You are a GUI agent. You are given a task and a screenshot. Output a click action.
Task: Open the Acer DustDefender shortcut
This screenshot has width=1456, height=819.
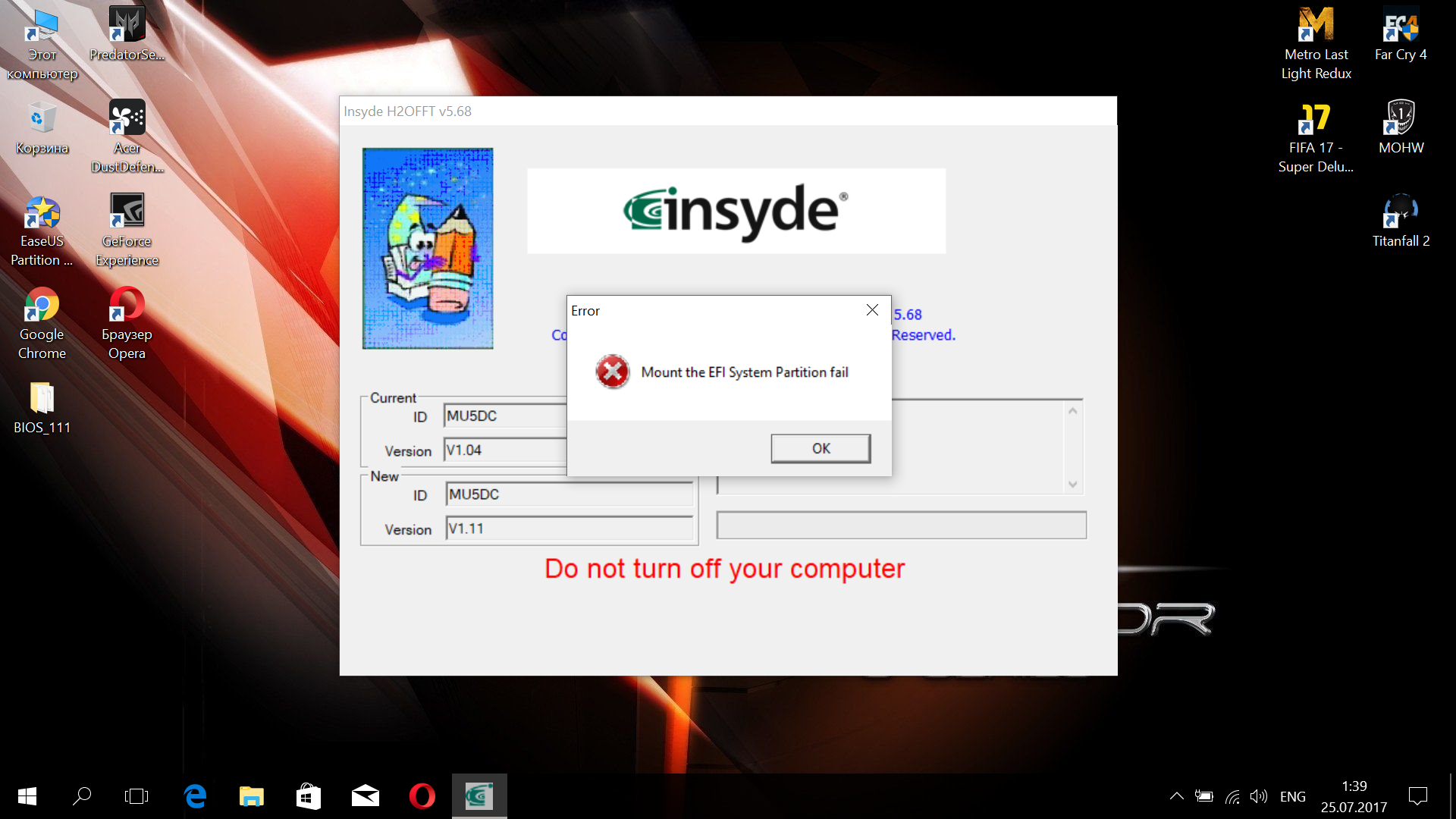[127, 136]
